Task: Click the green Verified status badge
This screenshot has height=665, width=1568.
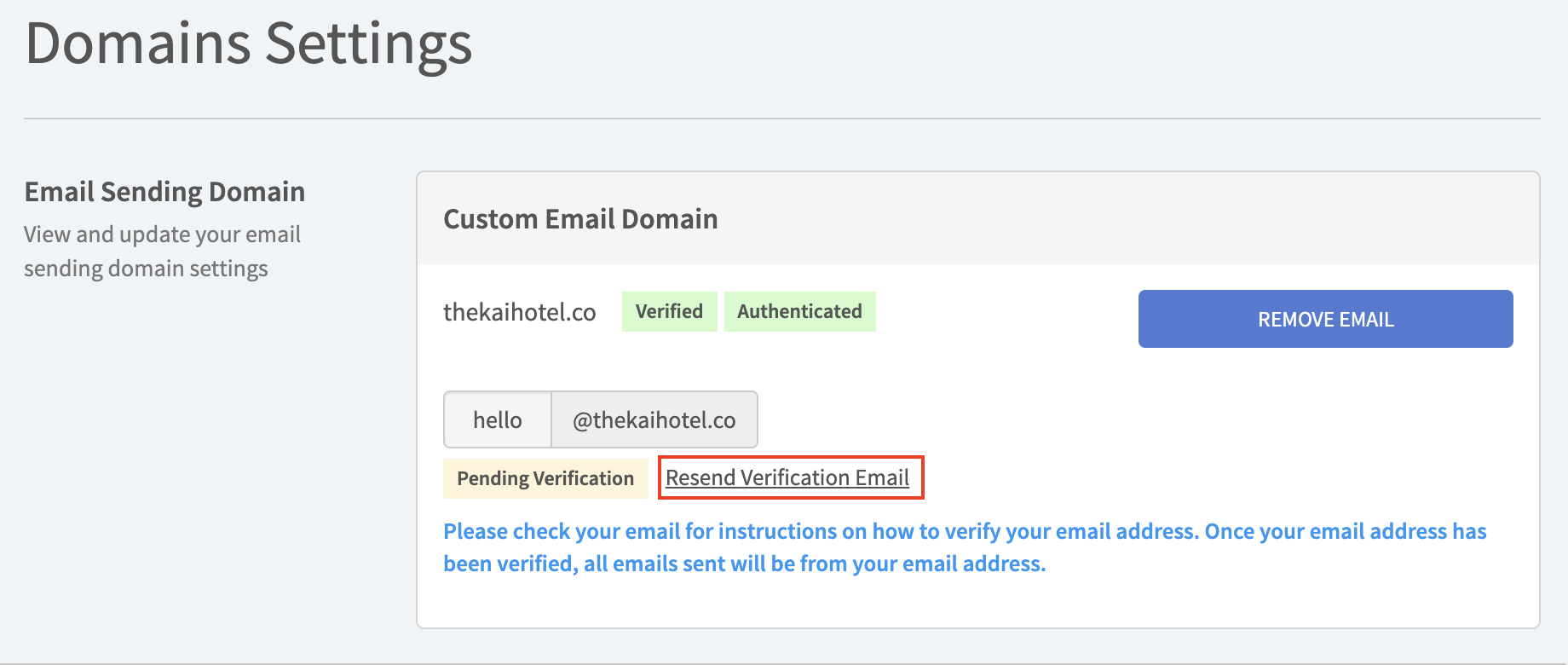Action: tap(669, 311)
